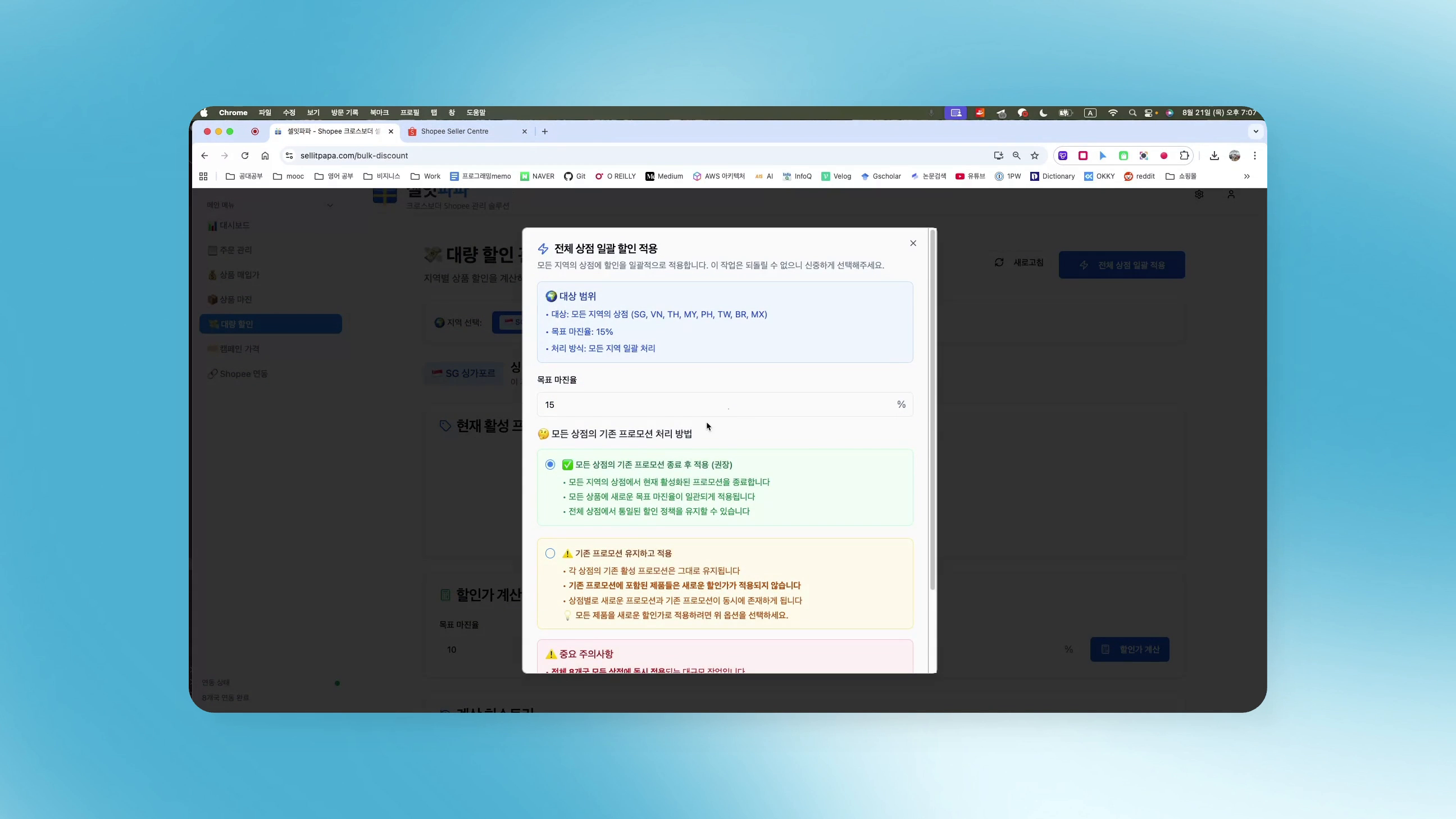1456x819 pixels.
Task: Click the 전체 상점 일괄 적용 button
Action: pos(1121,264)
